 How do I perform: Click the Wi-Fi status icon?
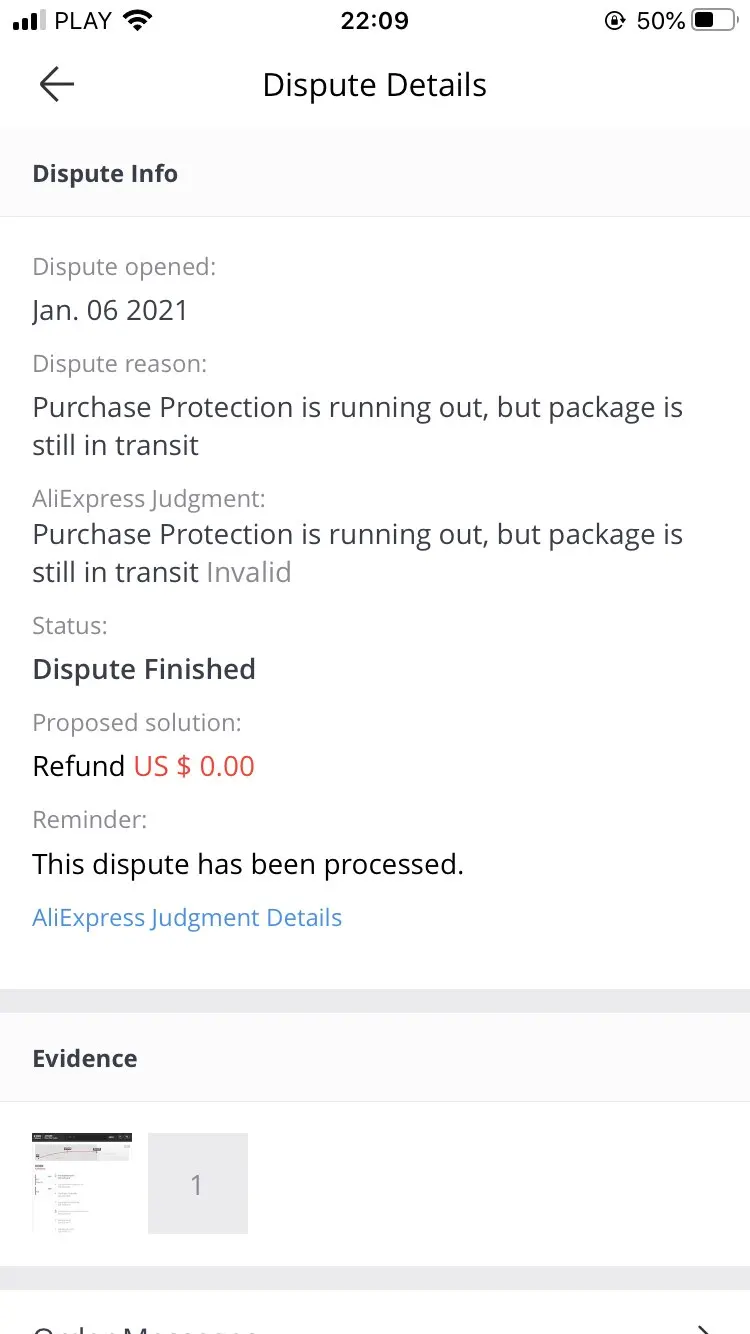point(138,20)
